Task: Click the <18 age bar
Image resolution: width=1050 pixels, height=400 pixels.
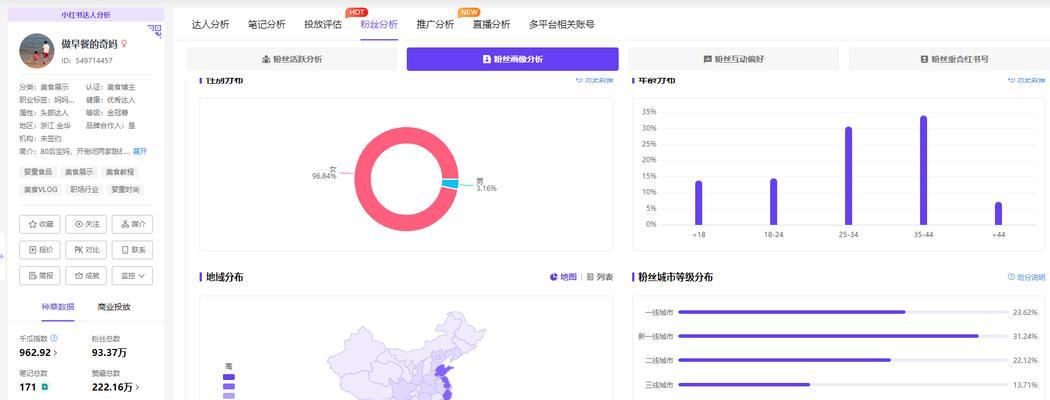Action: coord(698,203)
